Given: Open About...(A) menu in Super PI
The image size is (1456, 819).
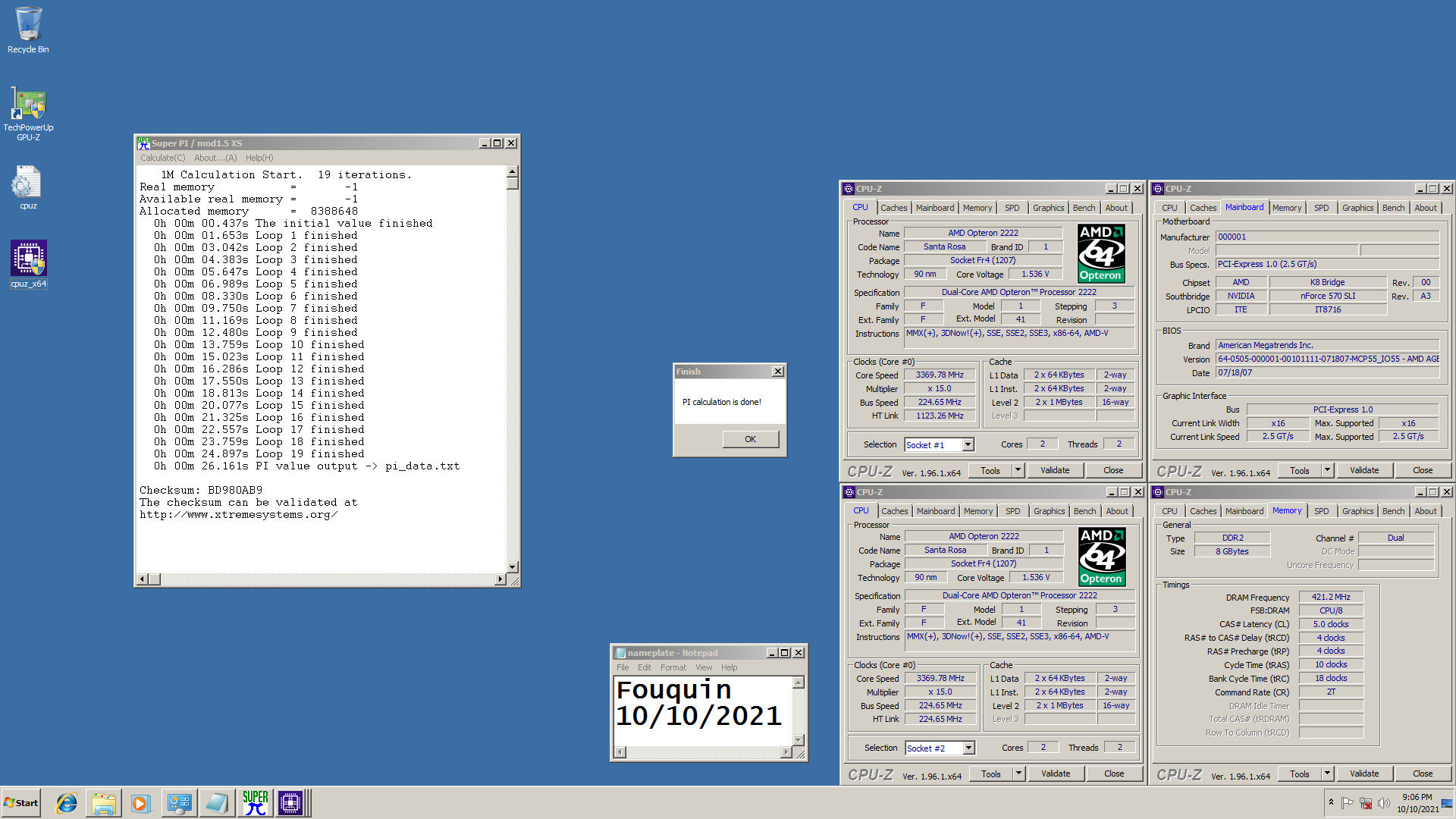Looking at the screenshot, I should [215, 158].
